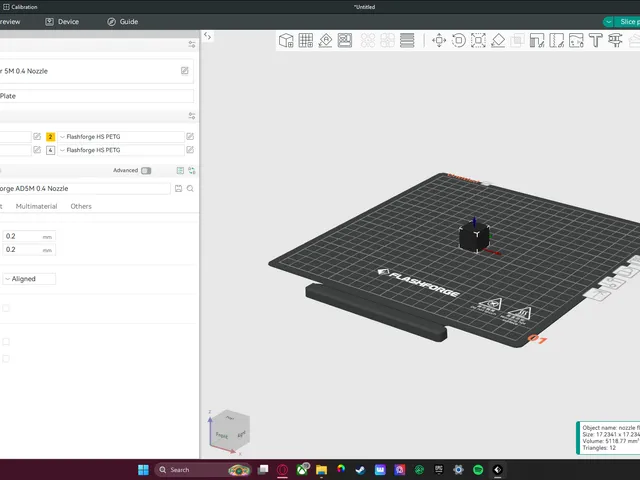Open the slice options dropdown arrow

[608, 22]
